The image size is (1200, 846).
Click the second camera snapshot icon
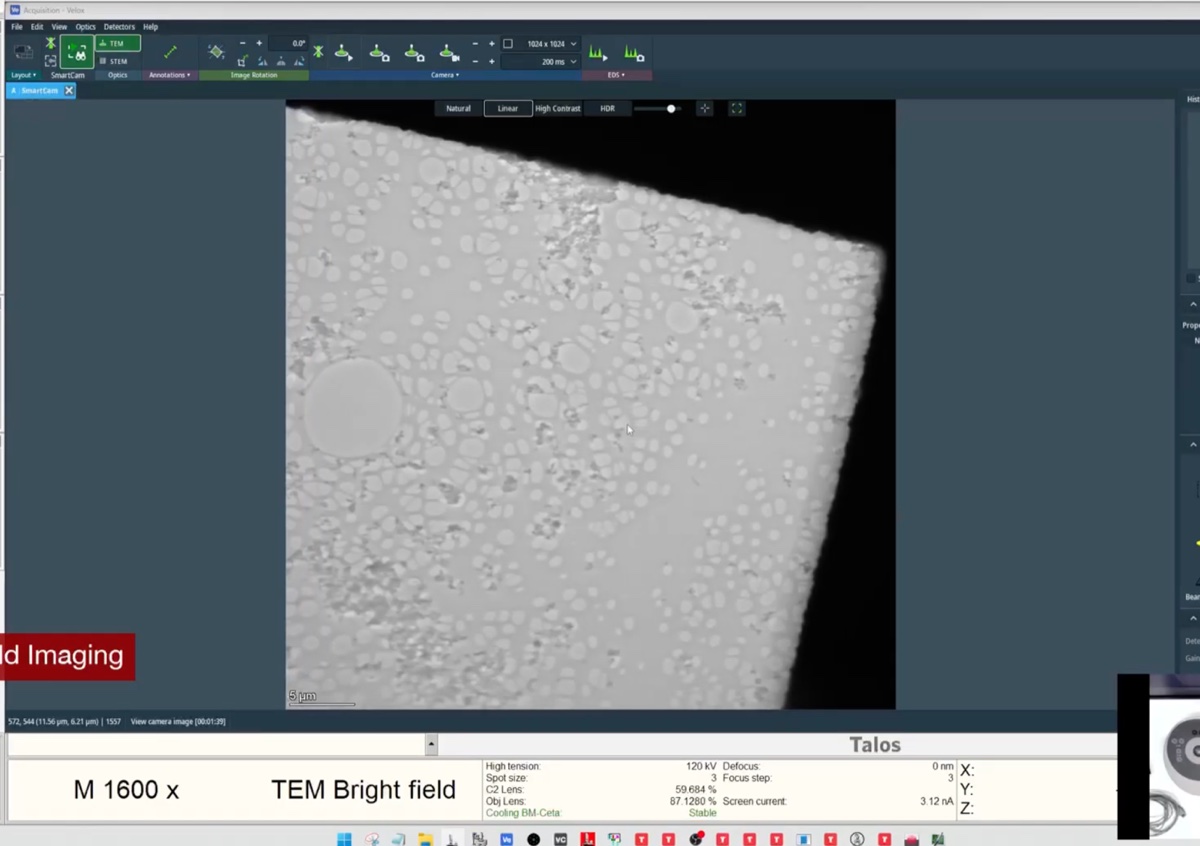[379, 52]
